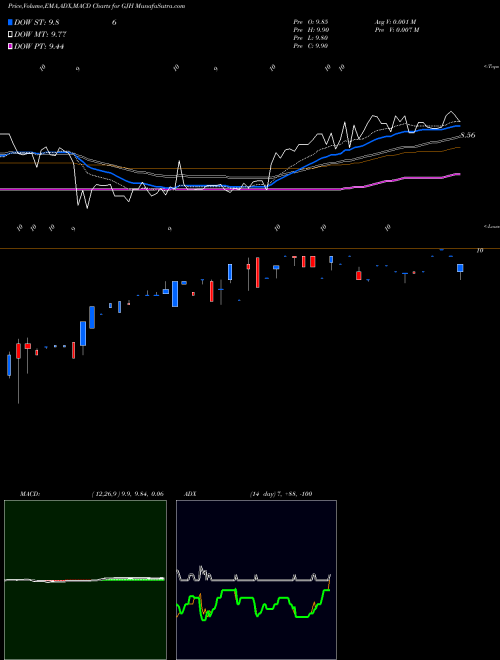Open the dark blue ADX indicator chart panel
500x660 pixels.
point(256,580)
